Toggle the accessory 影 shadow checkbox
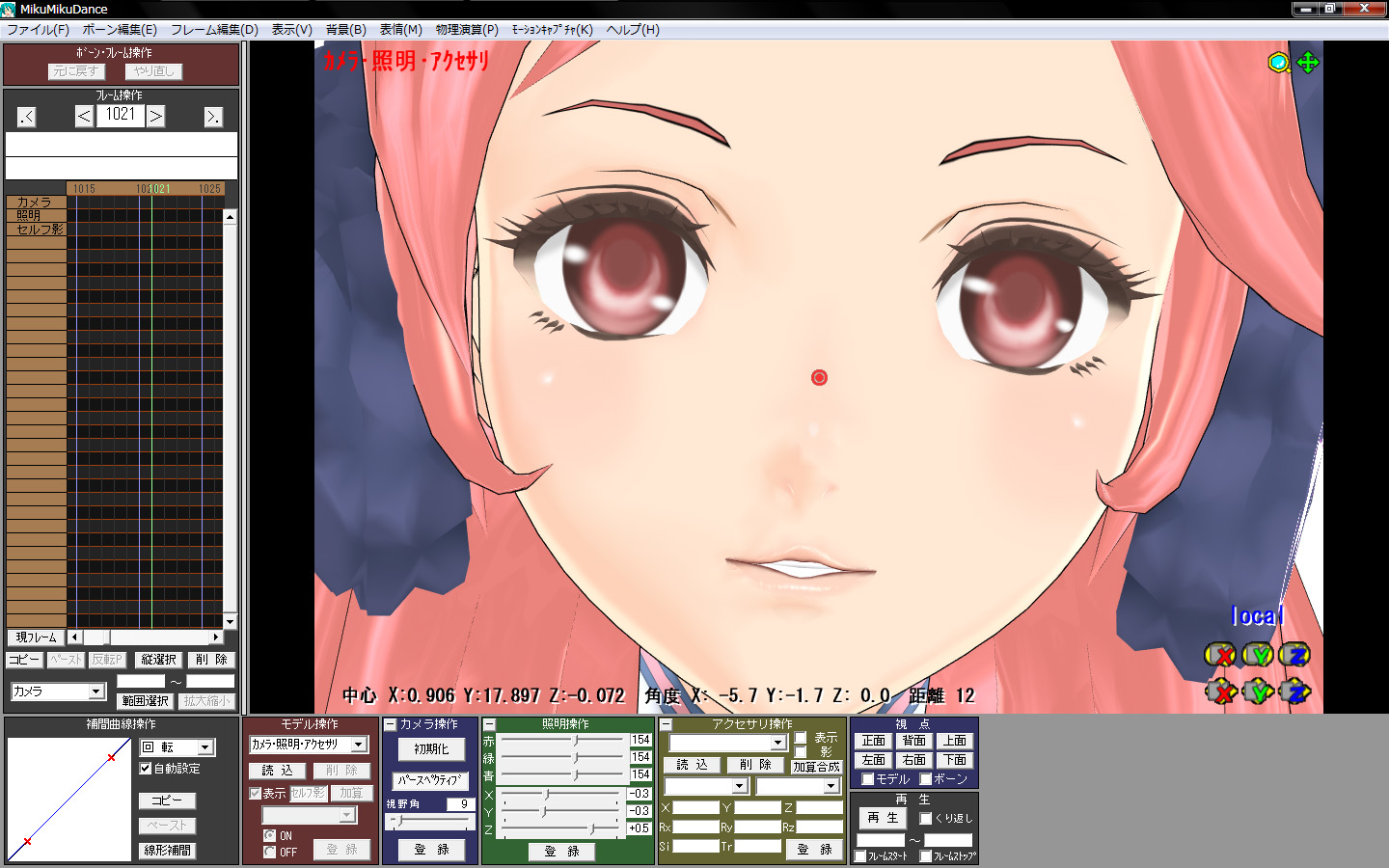Viewport: 1389px width, 868px height. coord(801,752)
